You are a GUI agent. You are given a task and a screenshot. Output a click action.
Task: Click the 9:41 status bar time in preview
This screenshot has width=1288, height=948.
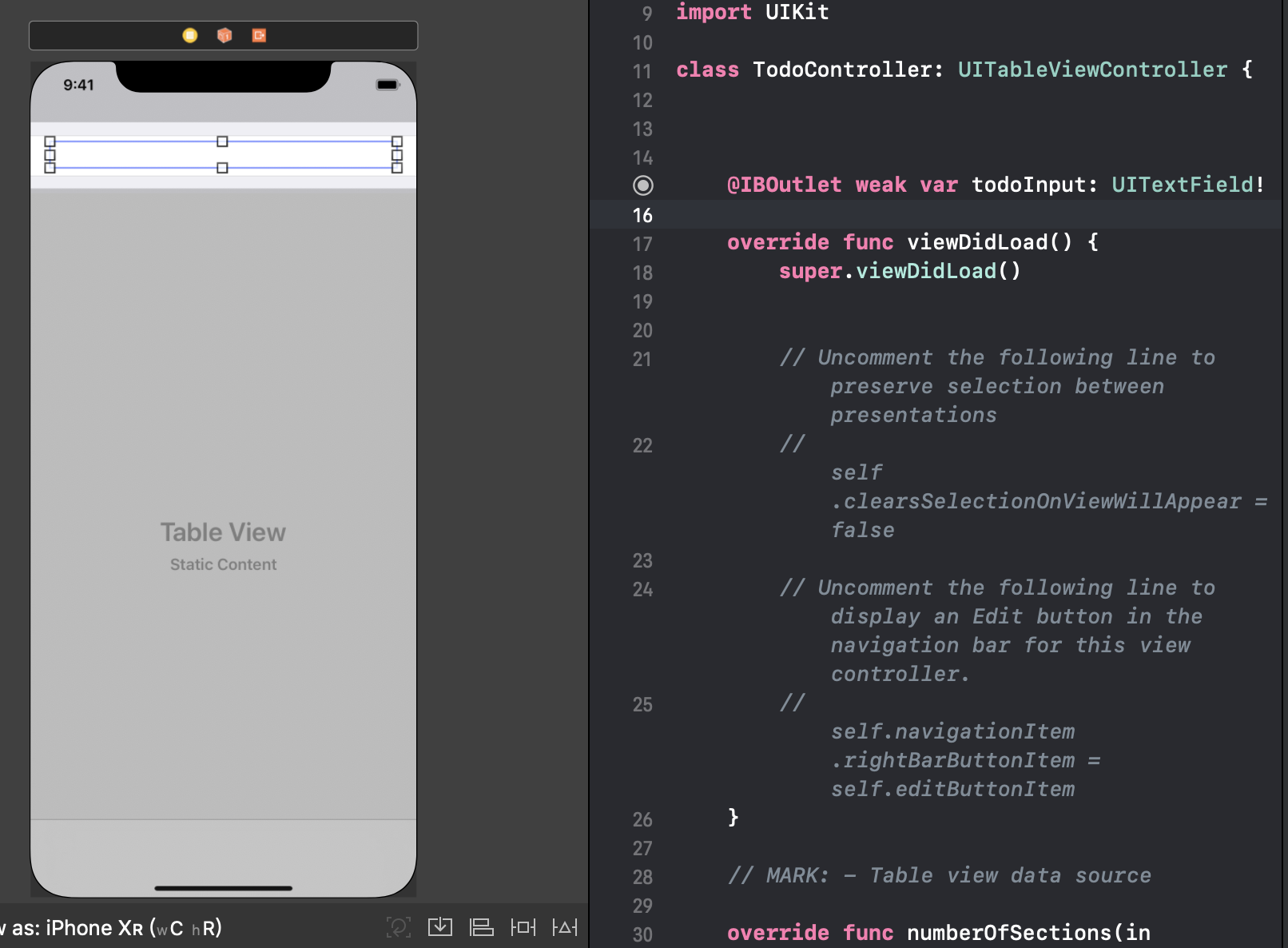(x=79, y=85)
